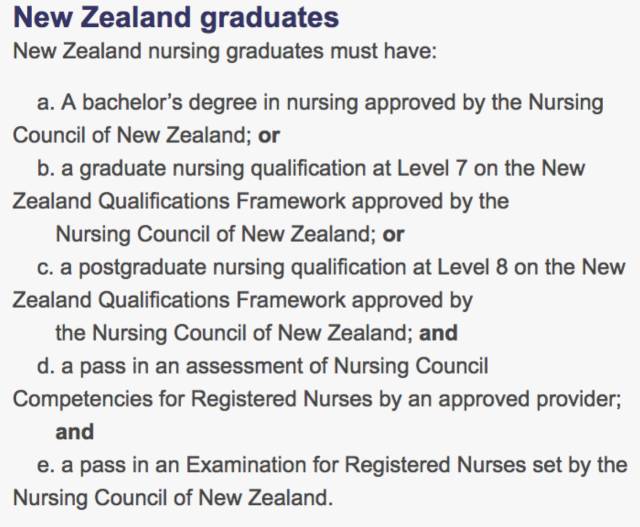
Task: Click the item letter 'd.' before 'a pass in an assessment'
Action: 46,366
